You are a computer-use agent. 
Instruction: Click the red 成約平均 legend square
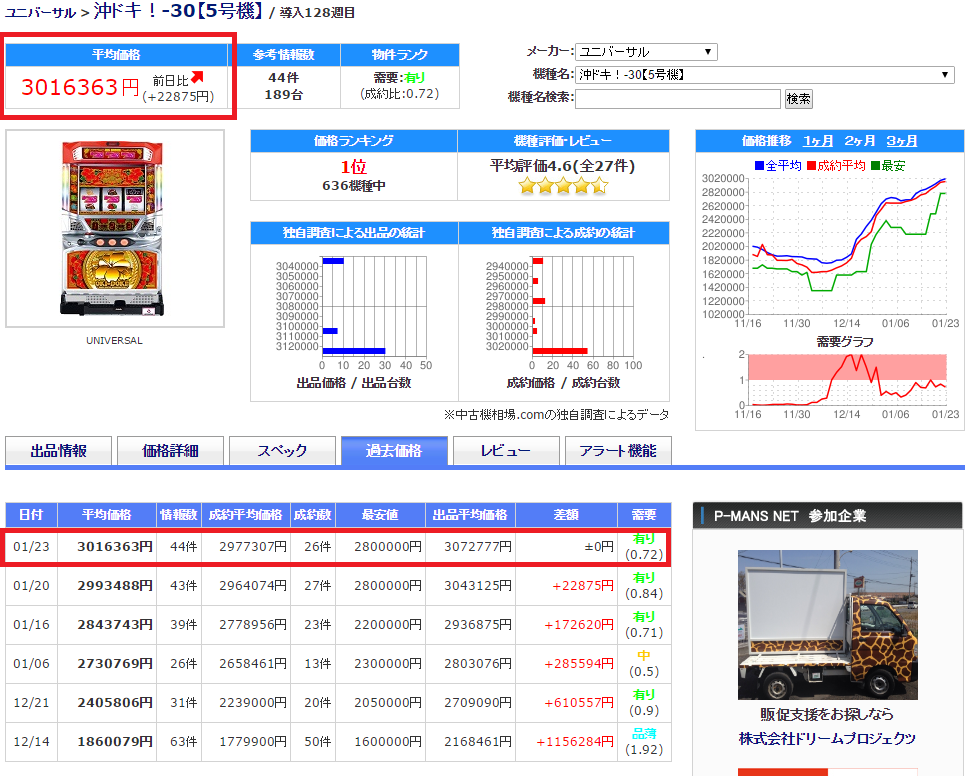tap(810, 166)
